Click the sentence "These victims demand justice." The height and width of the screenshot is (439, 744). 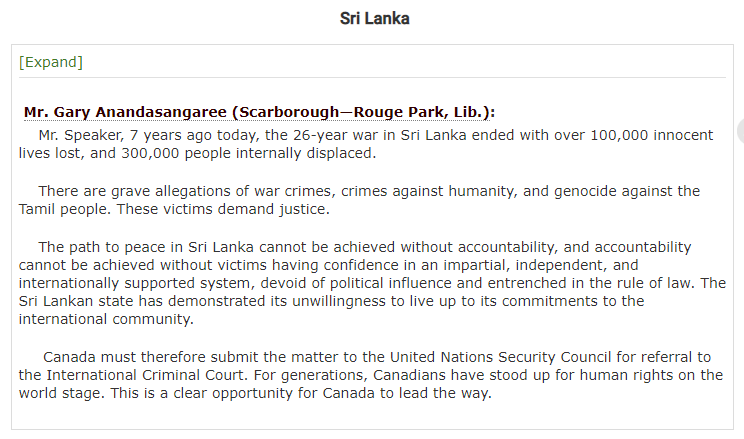click(x=223, y=209)
